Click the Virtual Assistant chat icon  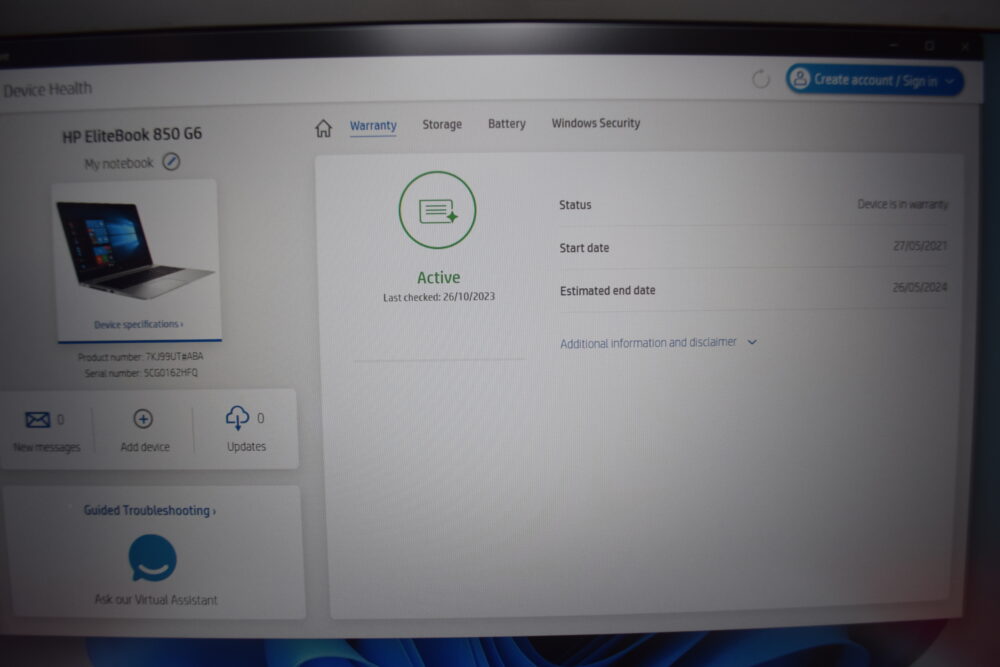[152, 559]
